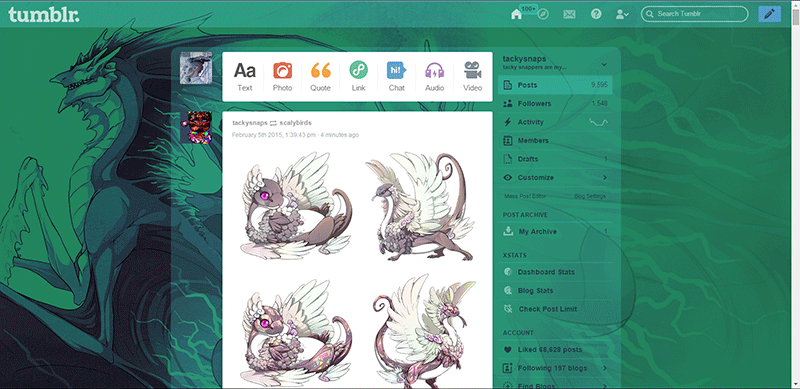This screenshot has width=800, height=389.
Task: Select Followers in the sidebar
Action: click(555, 103)
